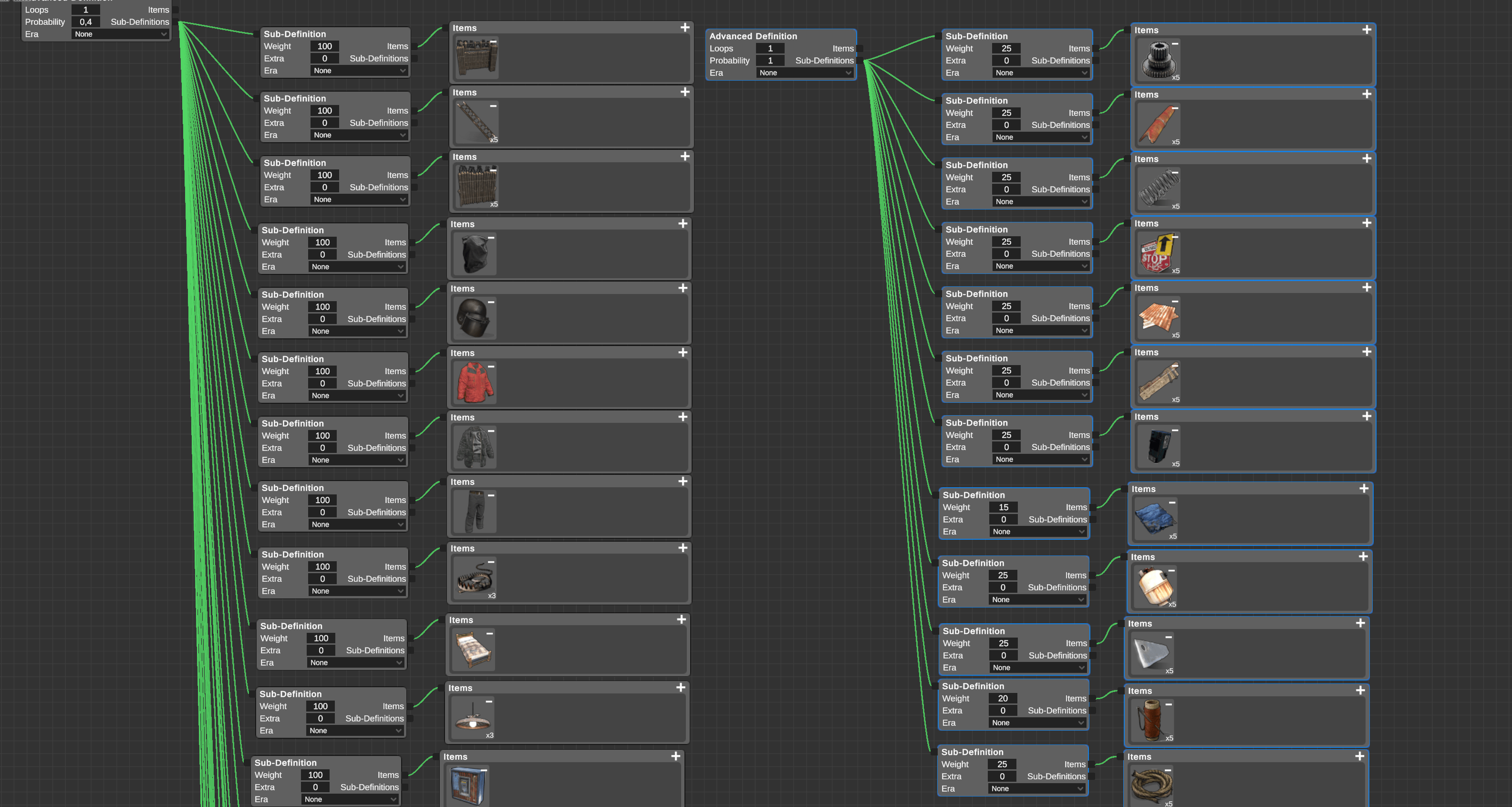
Task: Click Weight field showing value 20
Action: 1003,698
